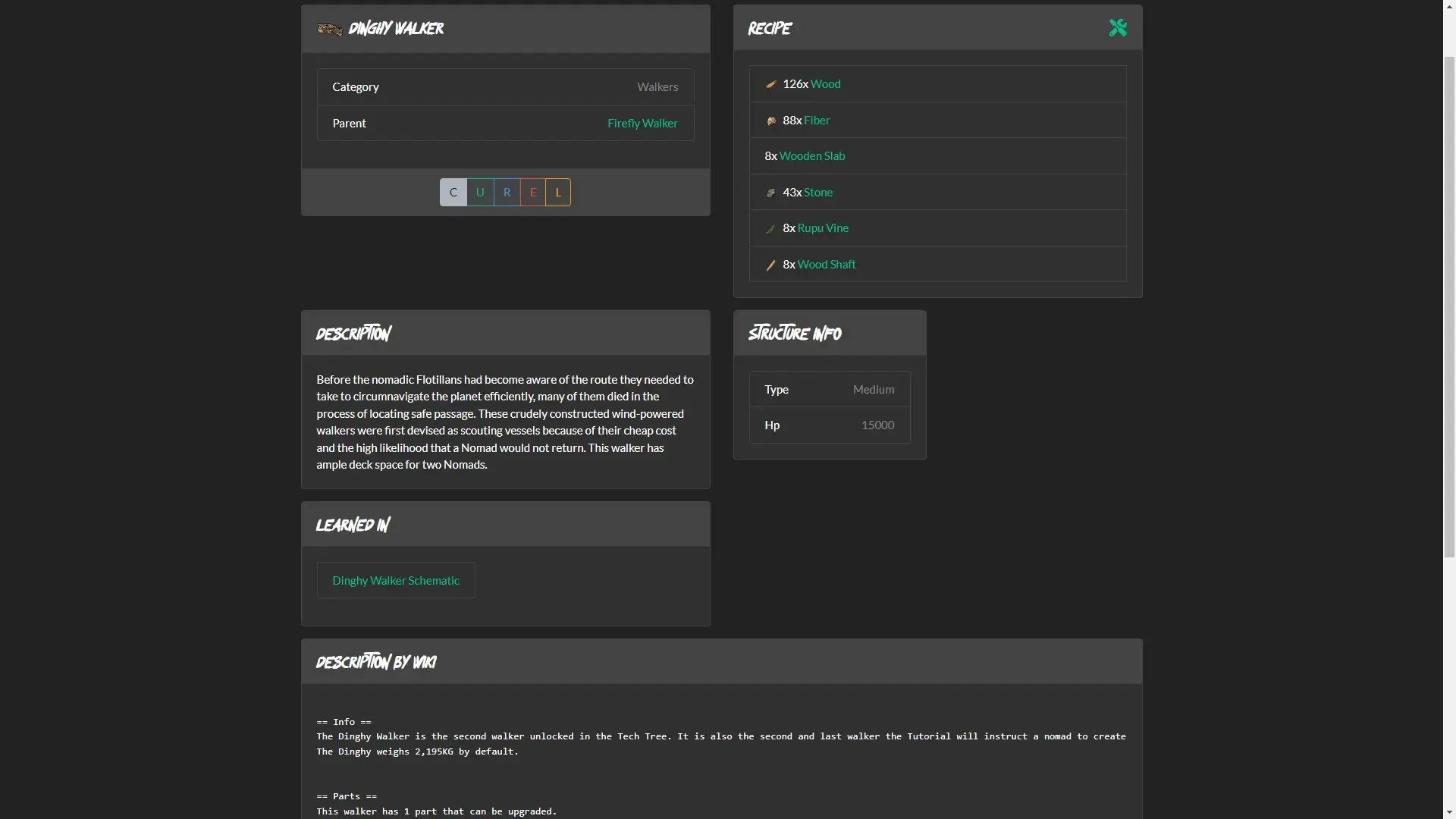The height and width of the screenshot is (819, 1456).
Task: Click the Type row label
Action: (777, 389)
